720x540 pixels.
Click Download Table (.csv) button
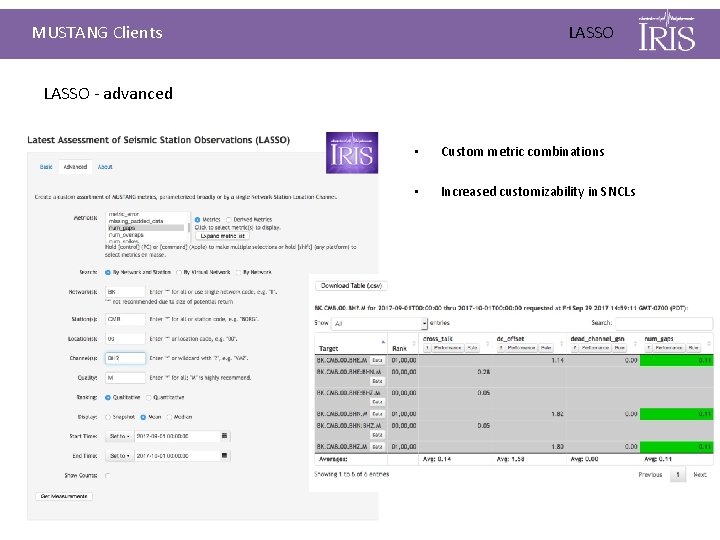click(x=351, y=286)
